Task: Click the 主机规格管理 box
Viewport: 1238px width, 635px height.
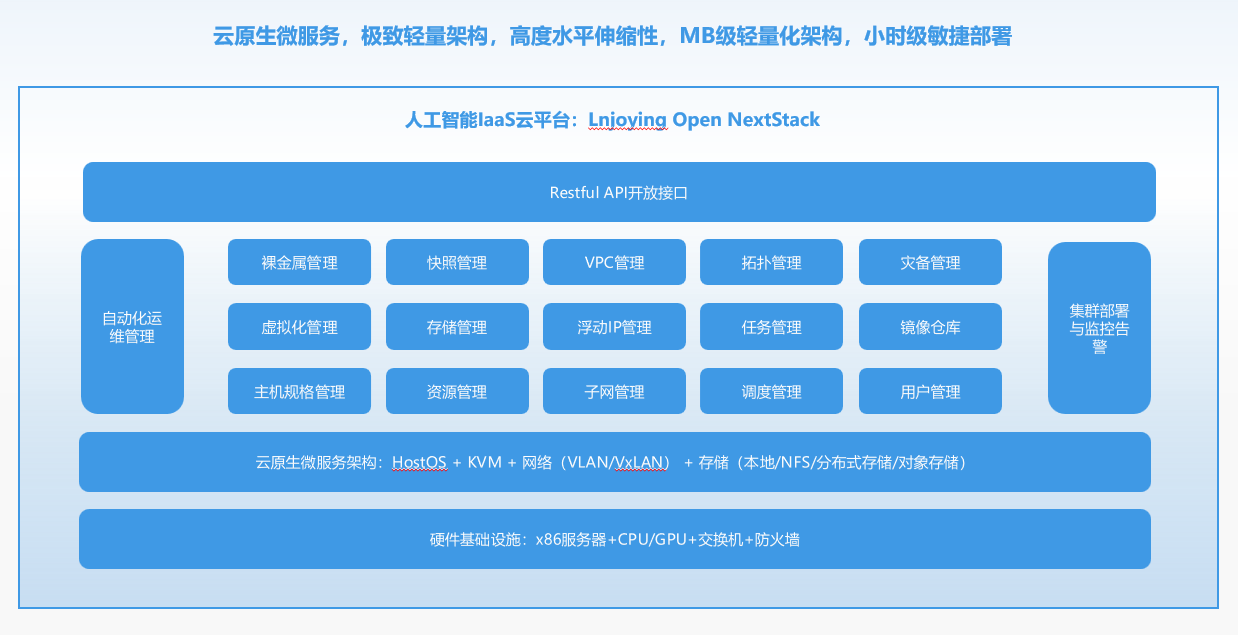Action: point(299,391)
